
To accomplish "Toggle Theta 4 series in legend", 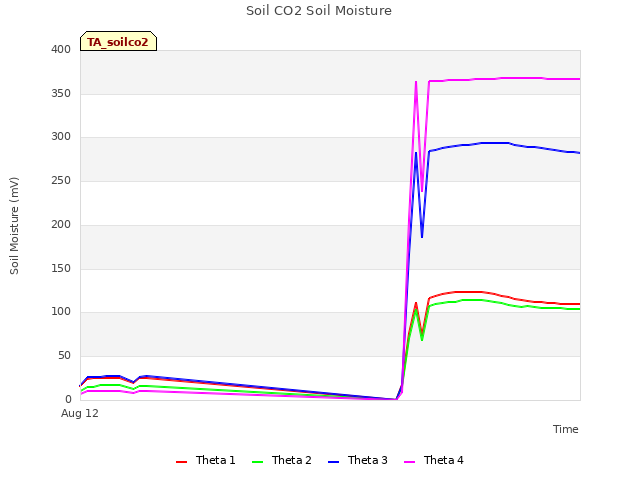I will click(433, 460).
